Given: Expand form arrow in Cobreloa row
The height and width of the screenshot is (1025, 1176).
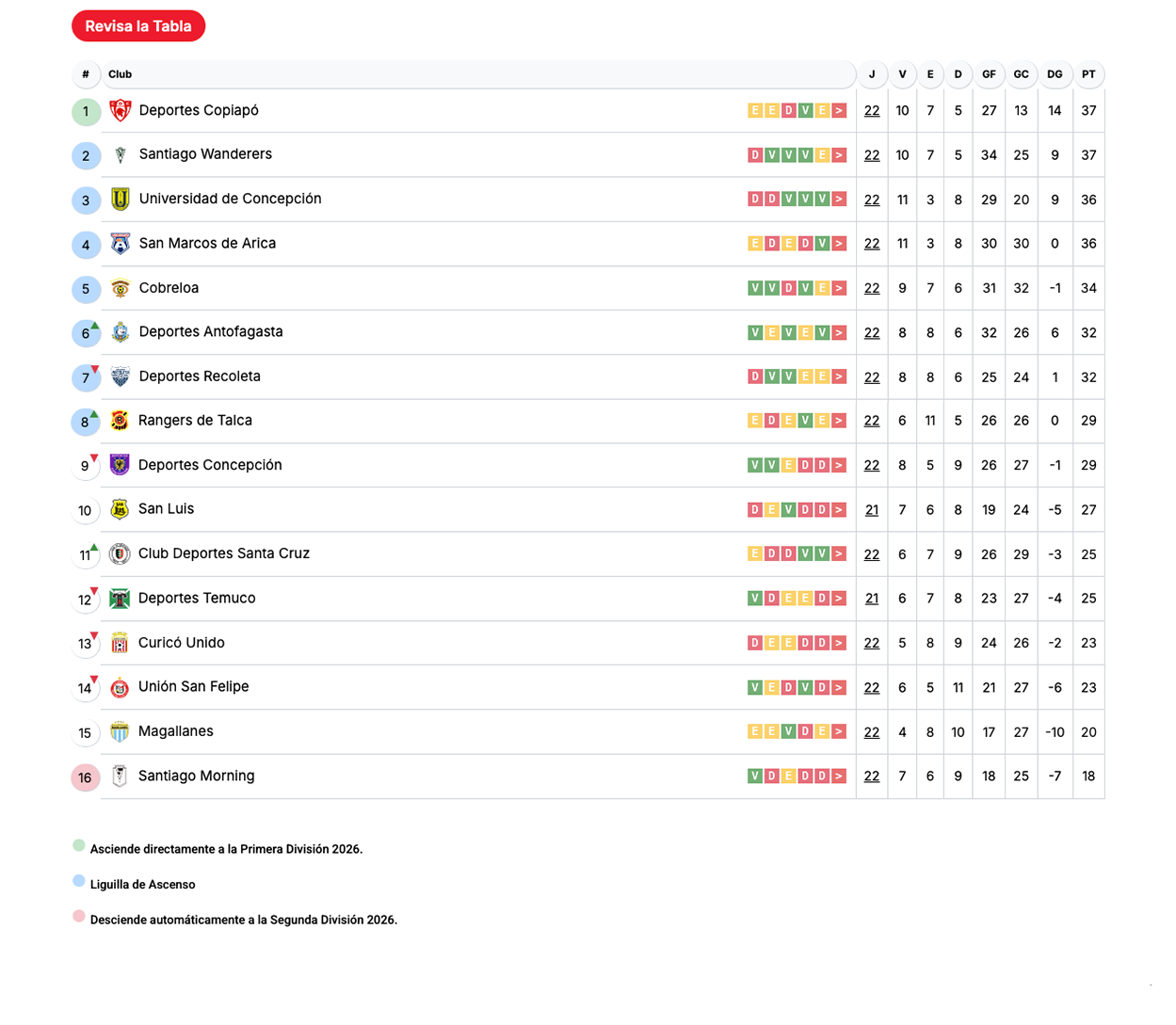Looking at the screenshot, I should click(839, 288).
